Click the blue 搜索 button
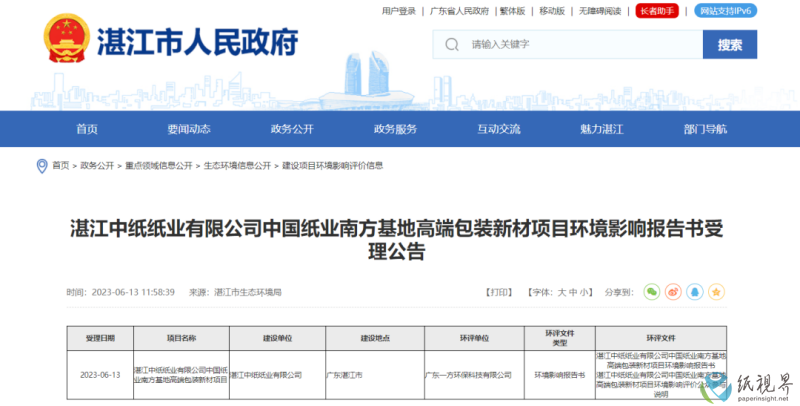This screenshot has height=406, width=800. coord(730,44)
